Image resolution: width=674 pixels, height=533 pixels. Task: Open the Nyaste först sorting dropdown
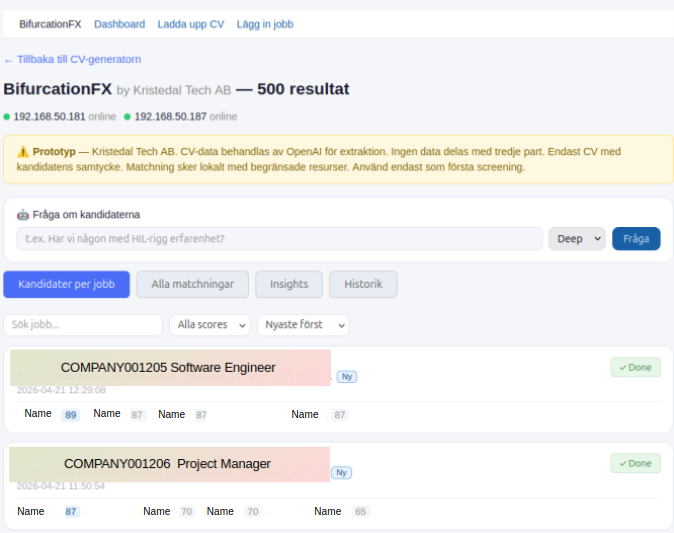[x=303, y=325]
